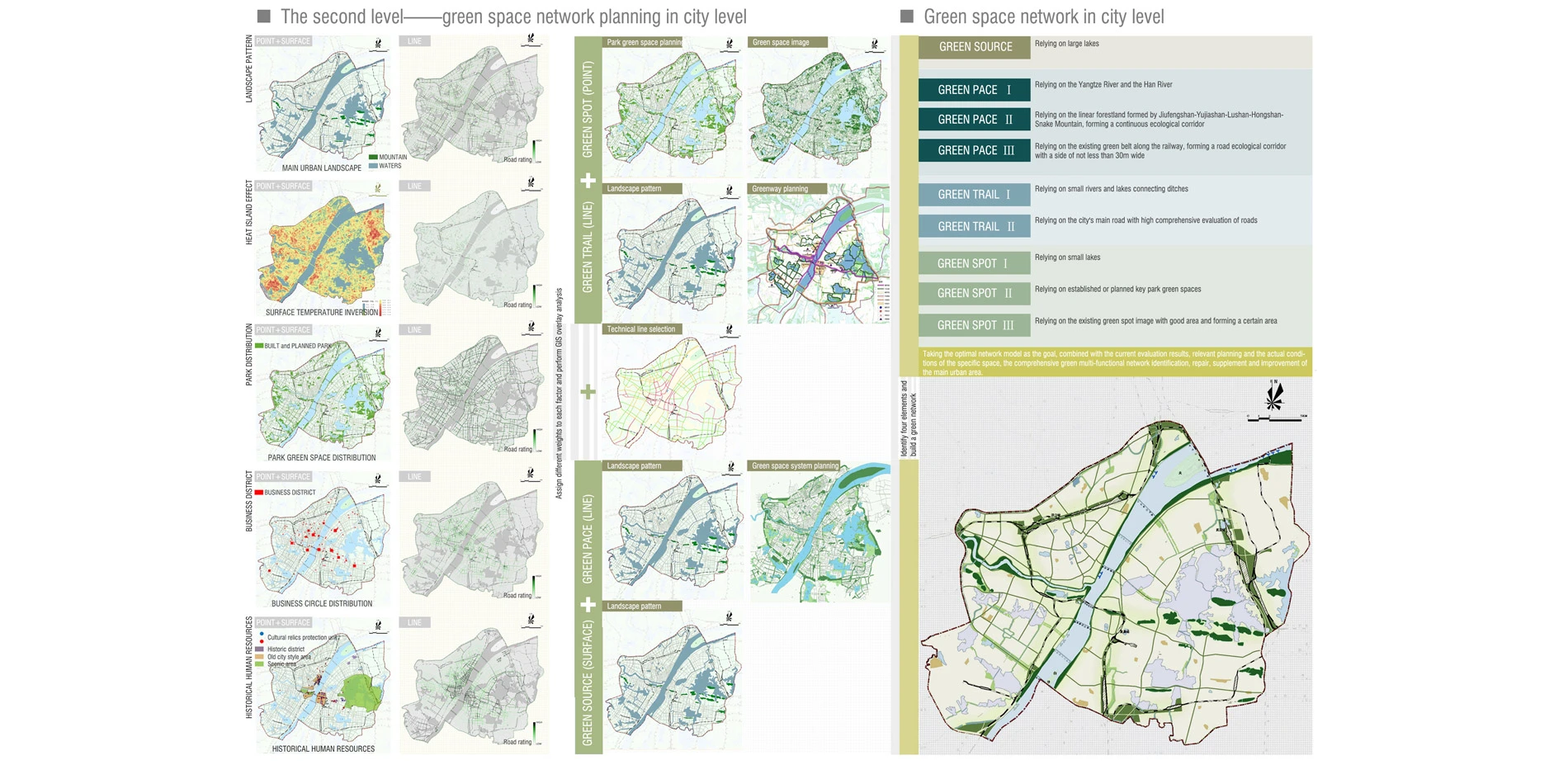Click the Road rating gradient bar on the top LINE map
1568x765 pixels.
coord(537,151)
